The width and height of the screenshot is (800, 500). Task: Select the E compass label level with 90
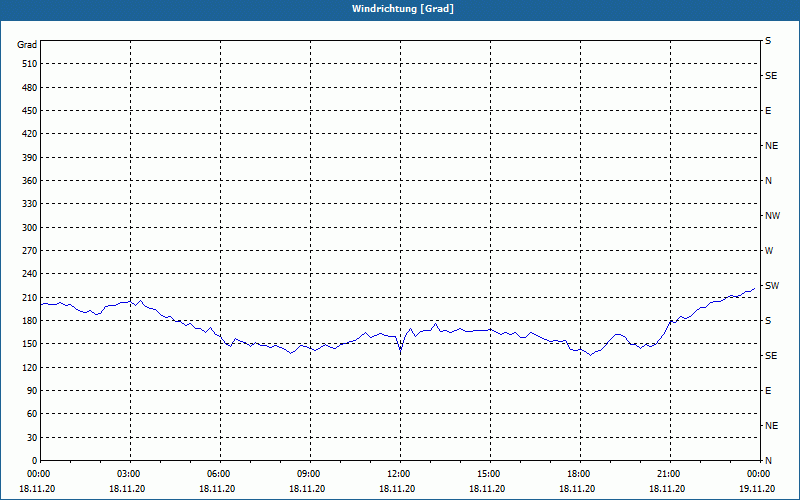[x=768, y=391]
